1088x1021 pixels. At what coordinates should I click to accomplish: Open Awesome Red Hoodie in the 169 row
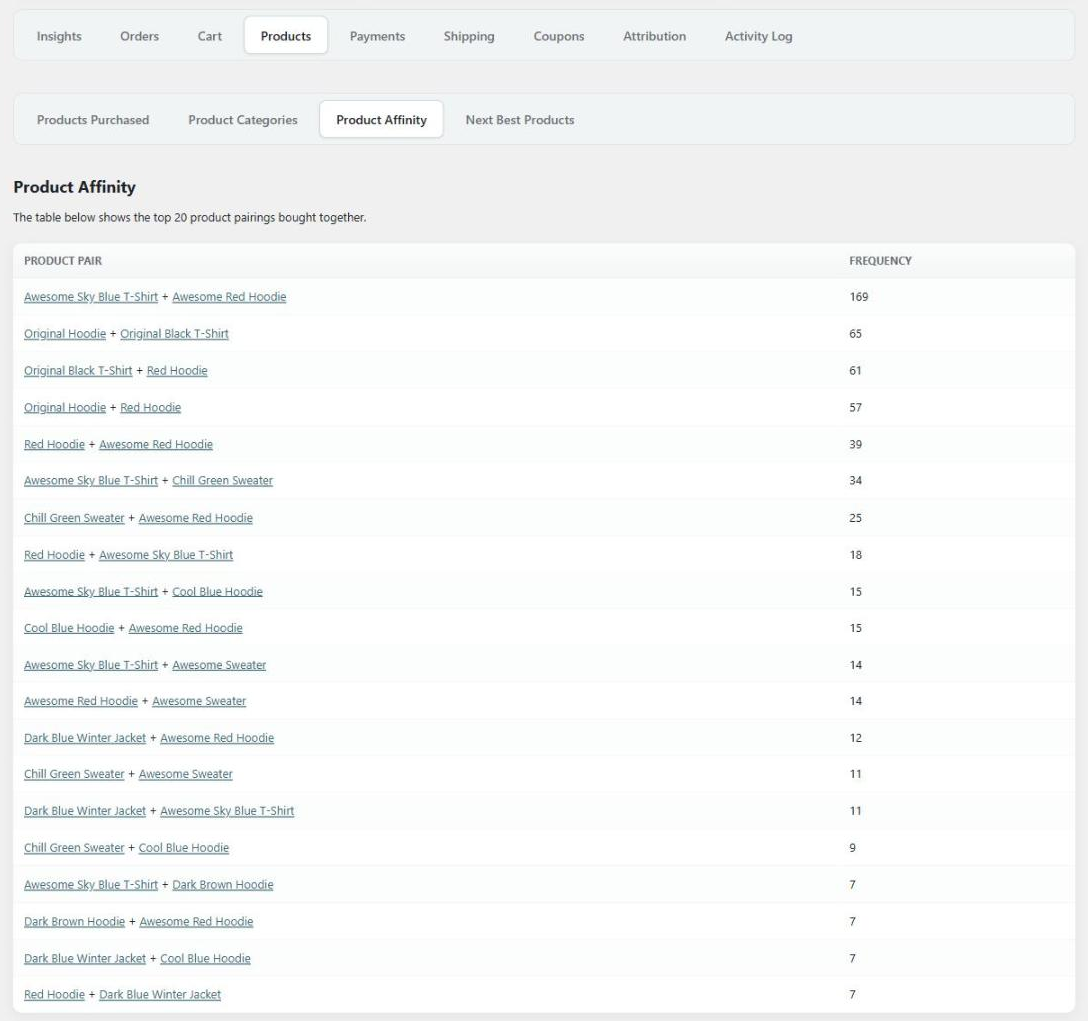(x=229, y=297)
